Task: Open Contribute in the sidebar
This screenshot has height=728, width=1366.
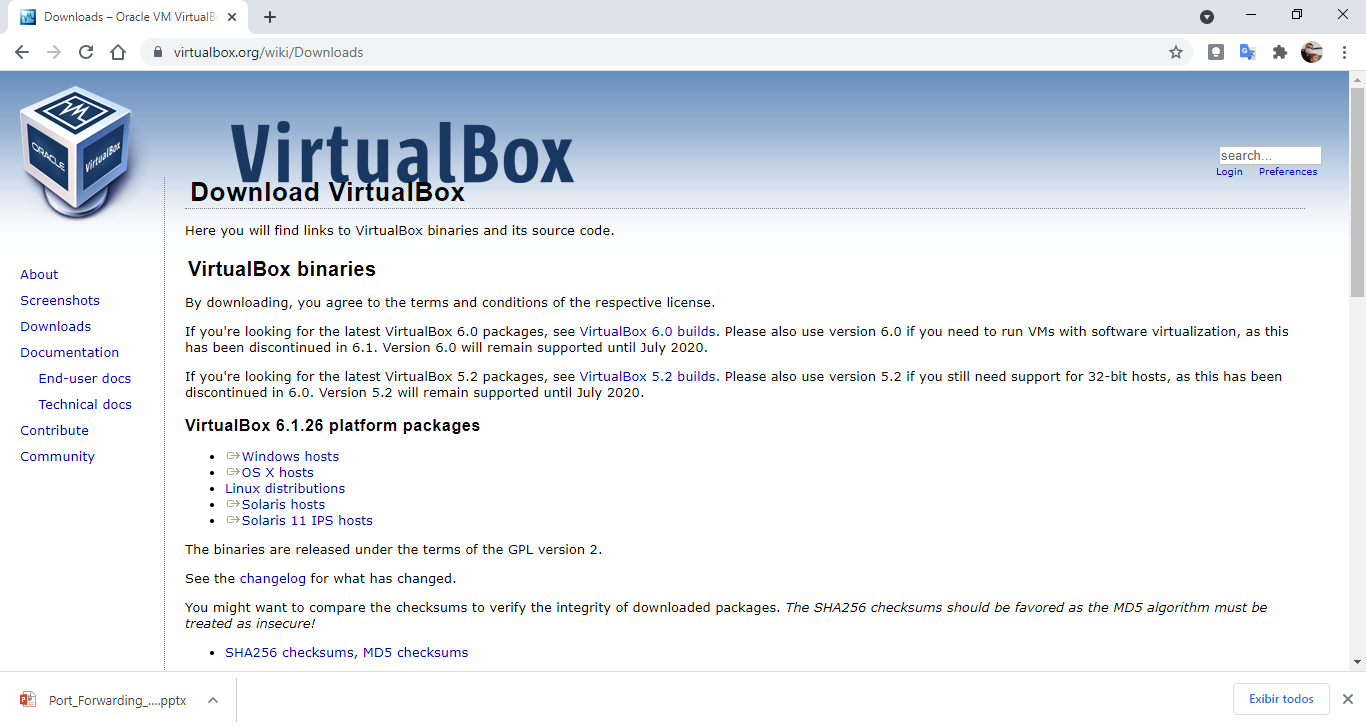Action: coord(54,430)
